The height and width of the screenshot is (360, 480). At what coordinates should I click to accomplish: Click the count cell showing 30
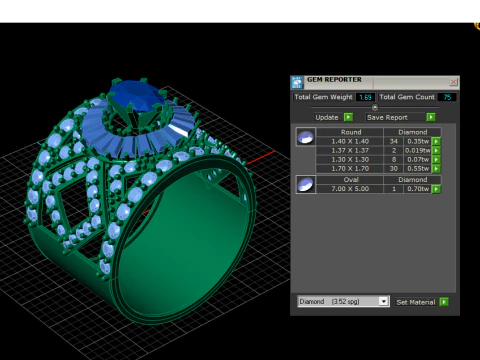pyautogui.click(x=394, y=169)
